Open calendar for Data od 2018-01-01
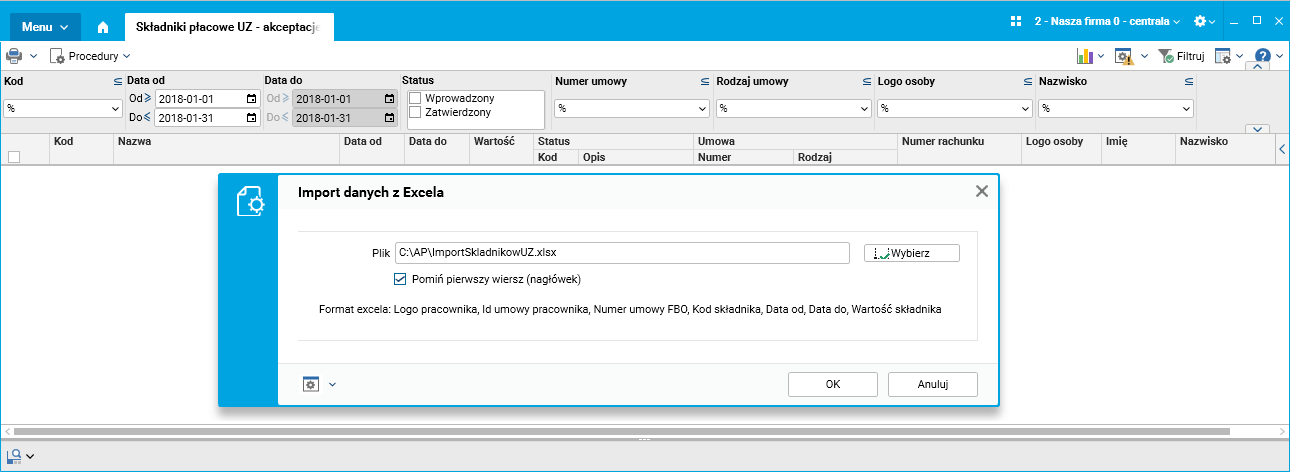1290x472 pixels. tap(250, 99)
